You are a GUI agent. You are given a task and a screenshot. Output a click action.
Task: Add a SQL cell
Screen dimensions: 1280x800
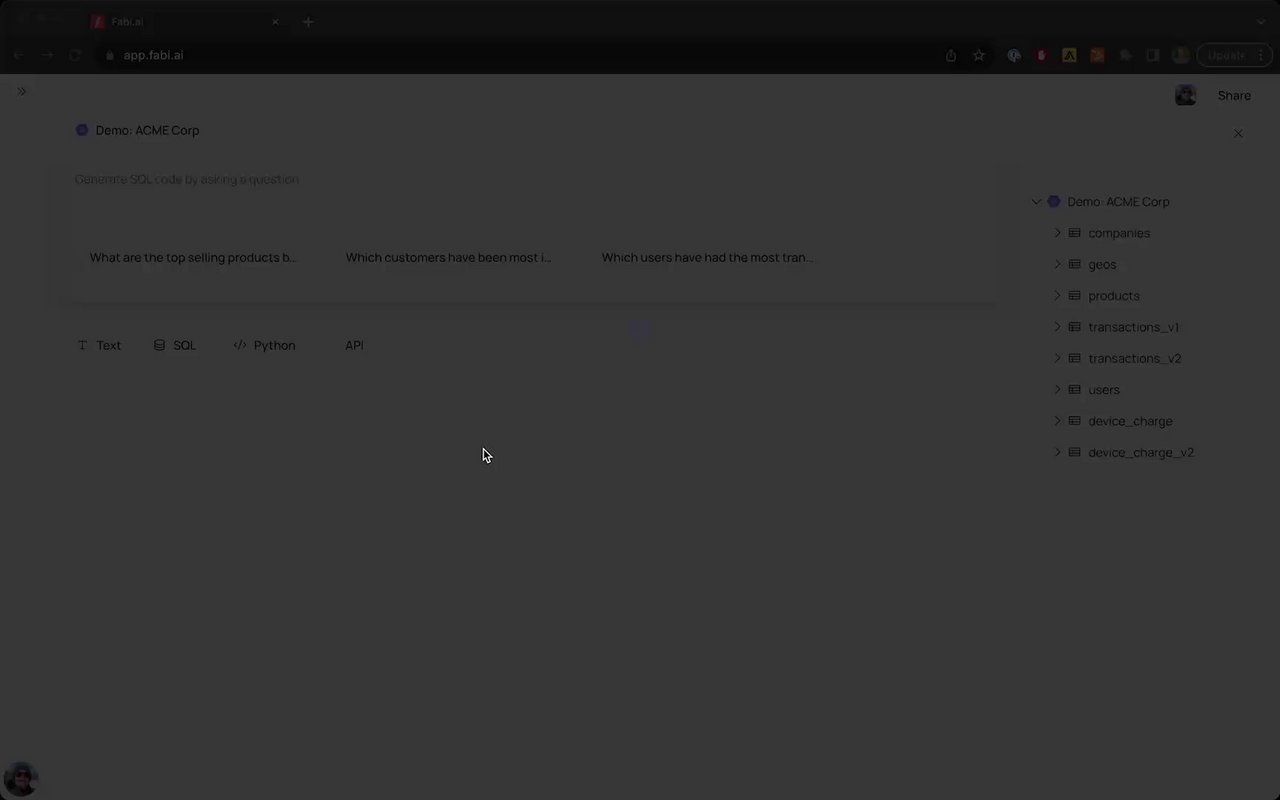point(175,345)
